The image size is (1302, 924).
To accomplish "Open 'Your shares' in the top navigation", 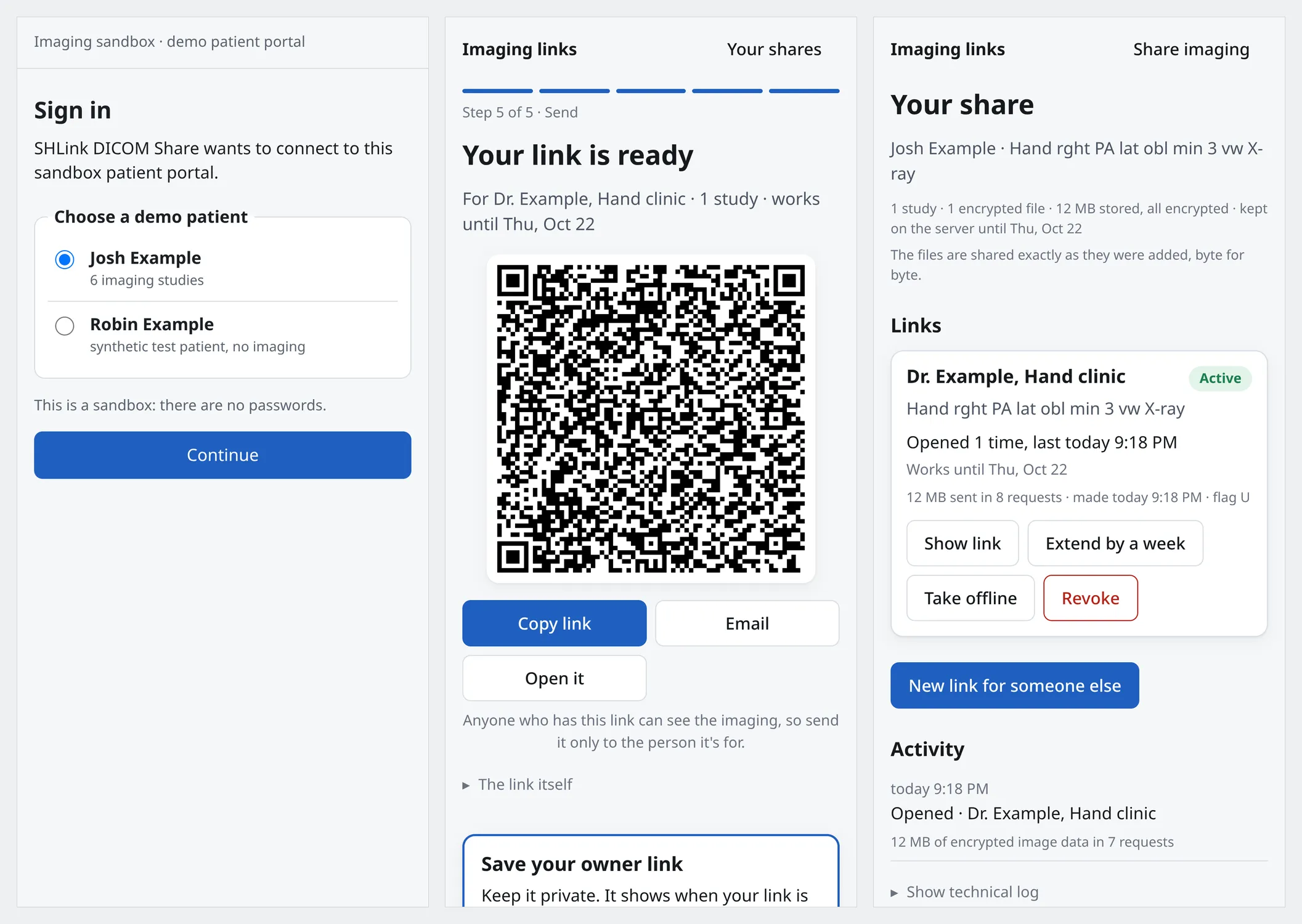I will tap(774, 49).
